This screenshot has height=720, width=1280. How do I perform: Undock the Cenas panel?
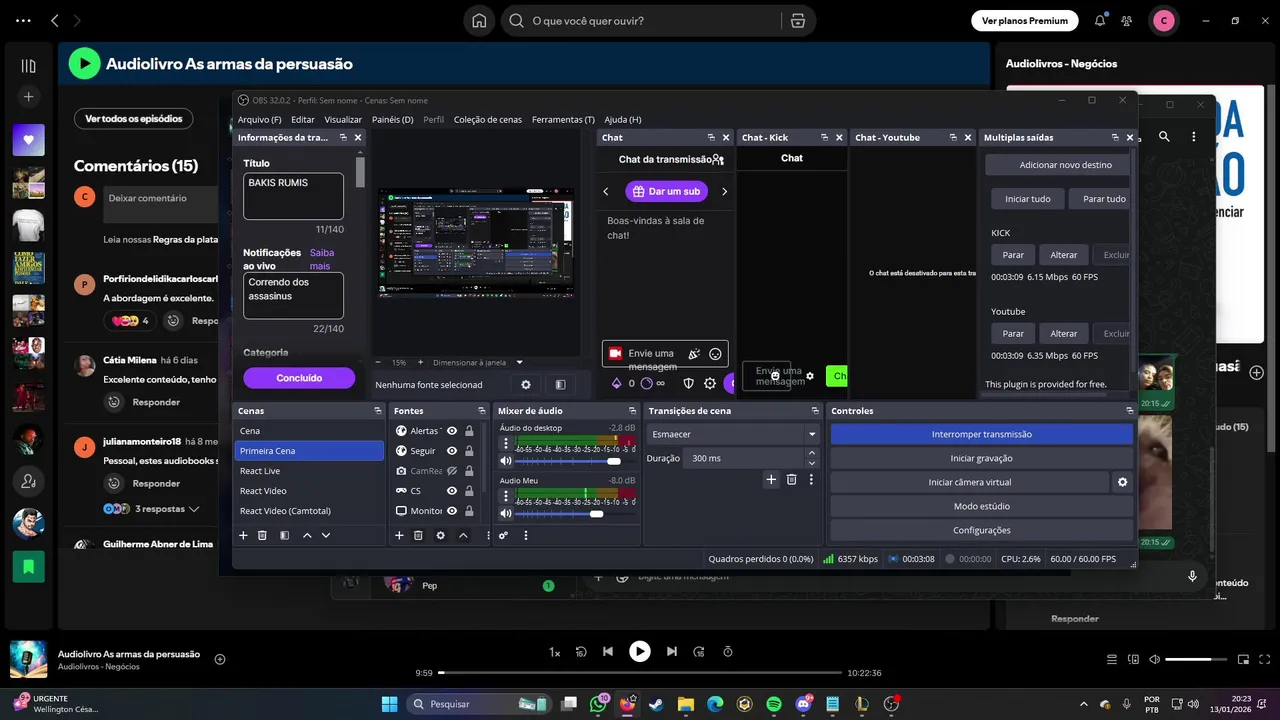[378, 411]
